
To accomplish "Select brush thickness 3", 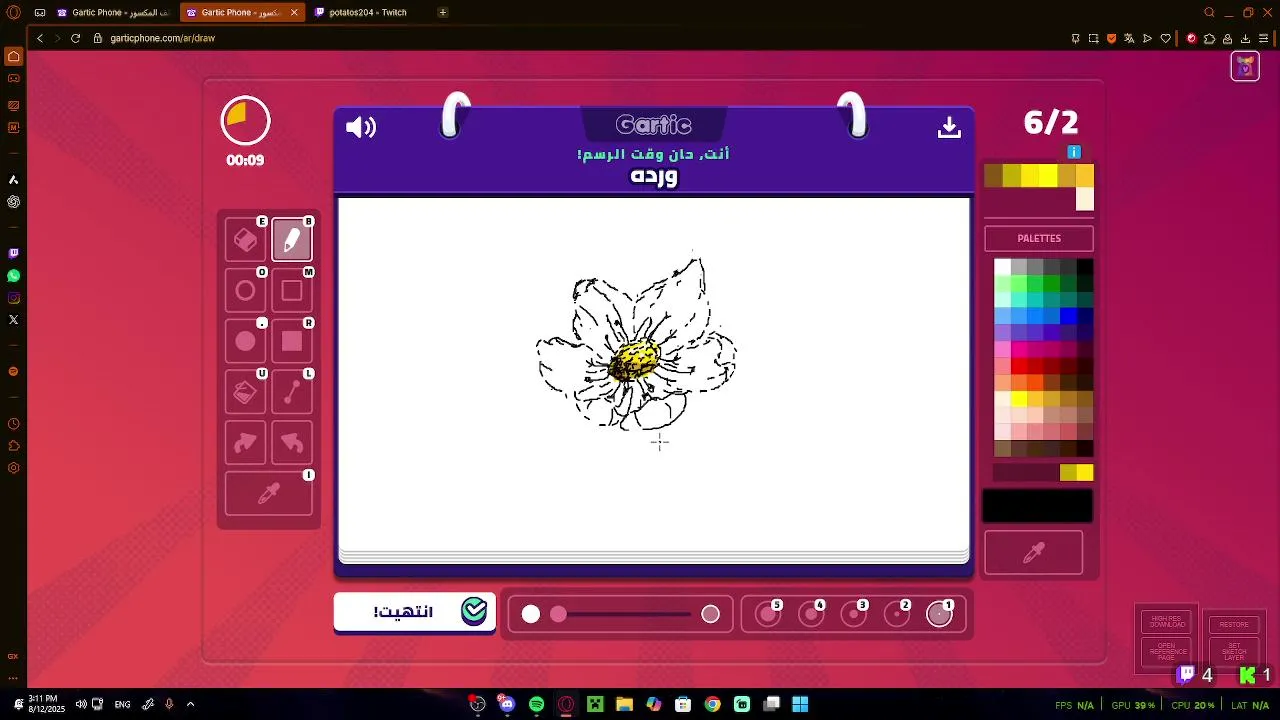I will pos(854,614).
